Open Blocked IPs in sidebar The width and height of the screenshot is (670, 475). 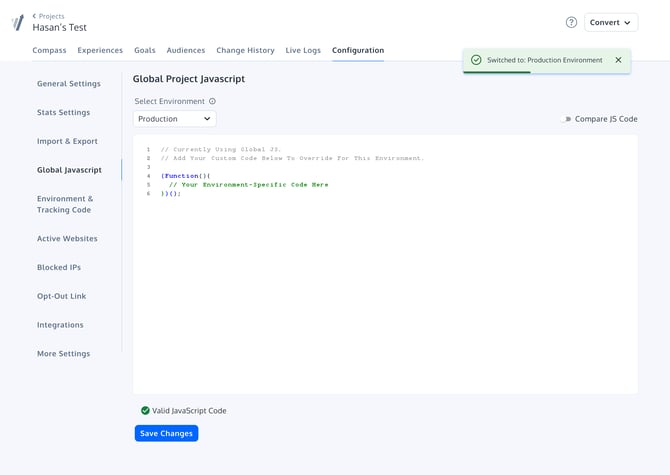pyautogui.click(x=59, y=267)
